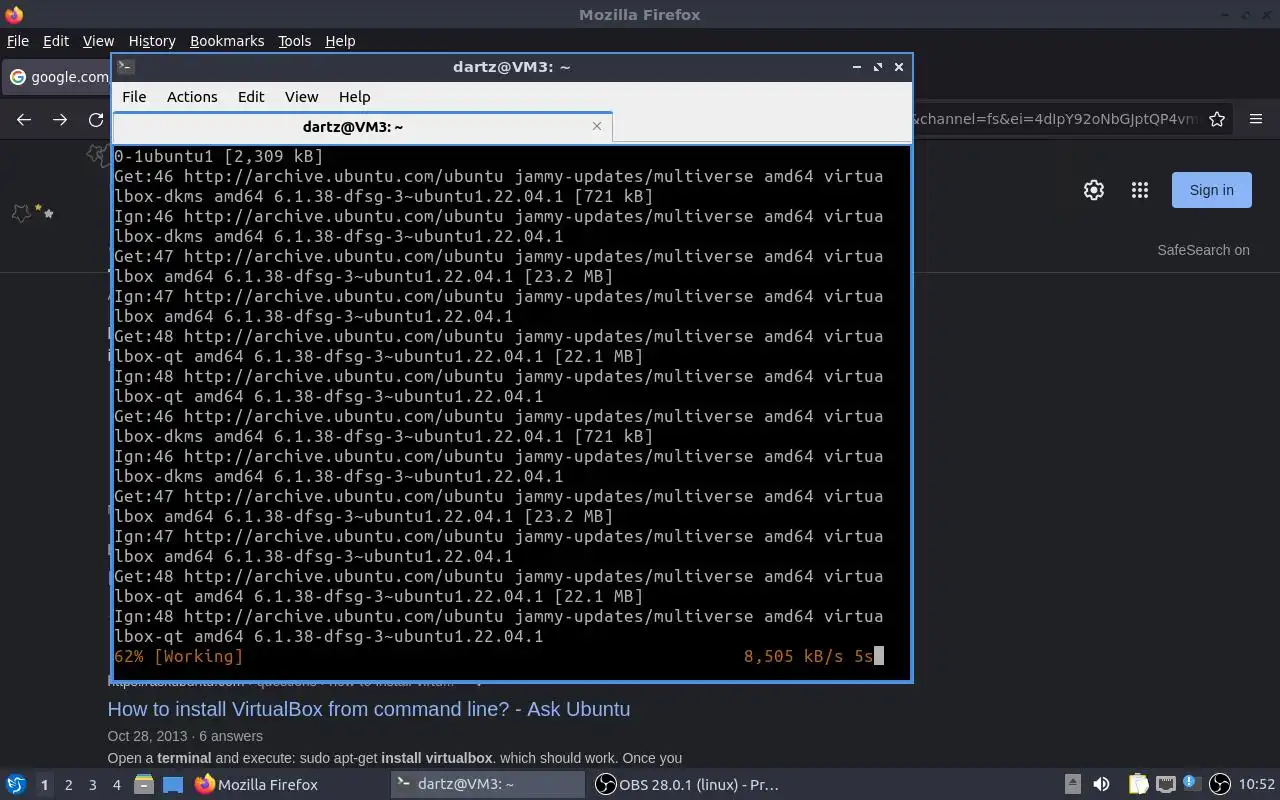Viewport: 1280px width, 800px height.
Task: Open Firefox File menu
Action: tap(18, 41)
